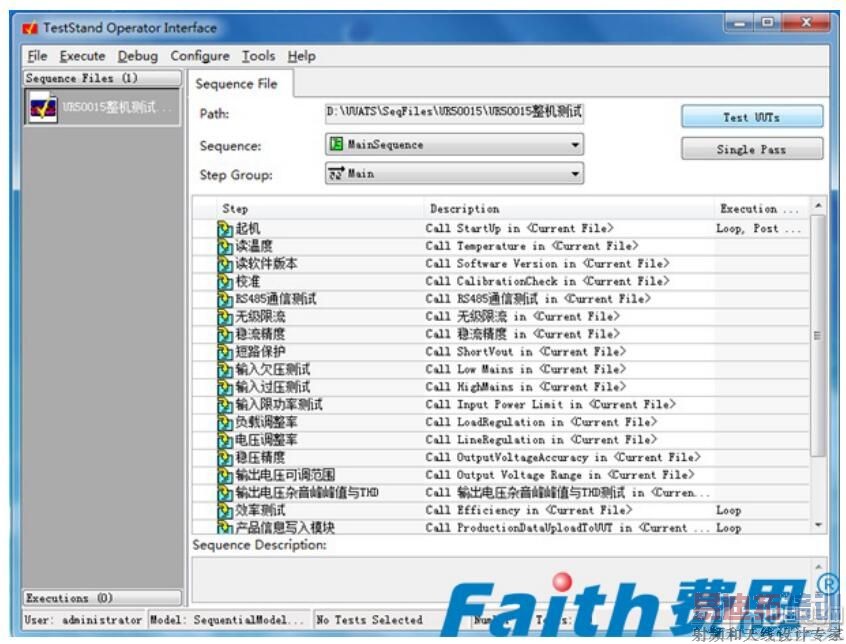Image resolution: width=846 pixels, height=644 pixels.
Task: Click the Execution column header
Action: tap(761, 209)
